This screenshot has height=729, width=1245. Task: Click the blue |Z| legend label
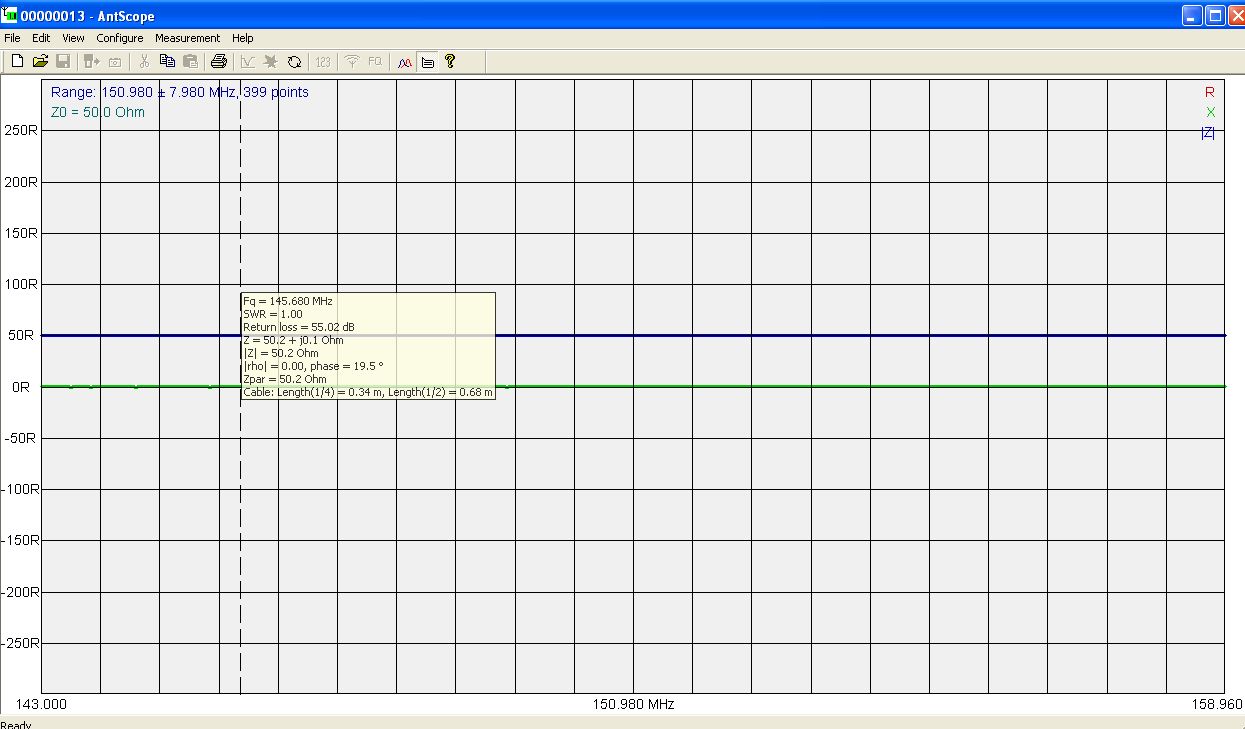pos(1208,133)
